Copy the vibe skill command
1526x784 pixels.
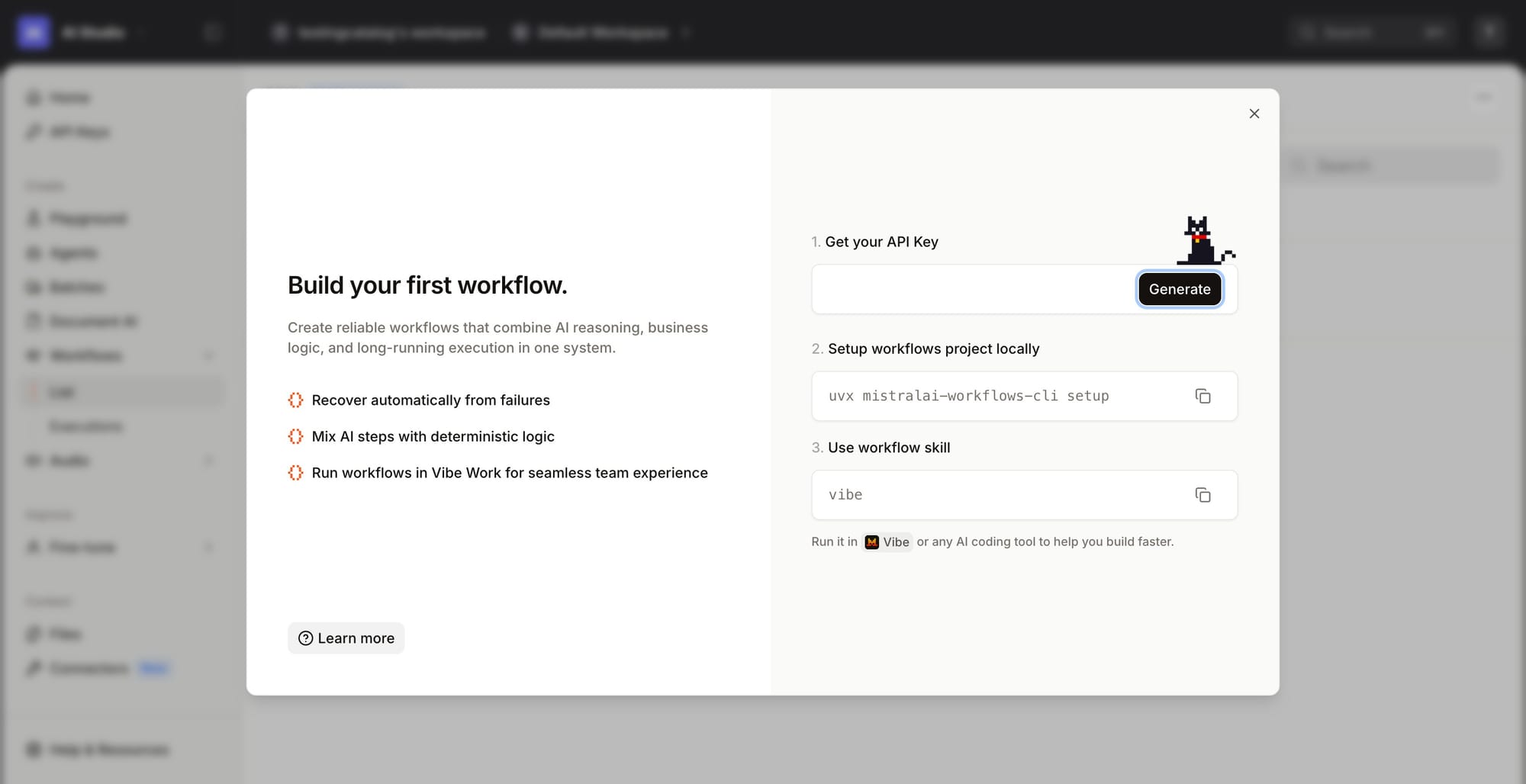point(1203,495)
